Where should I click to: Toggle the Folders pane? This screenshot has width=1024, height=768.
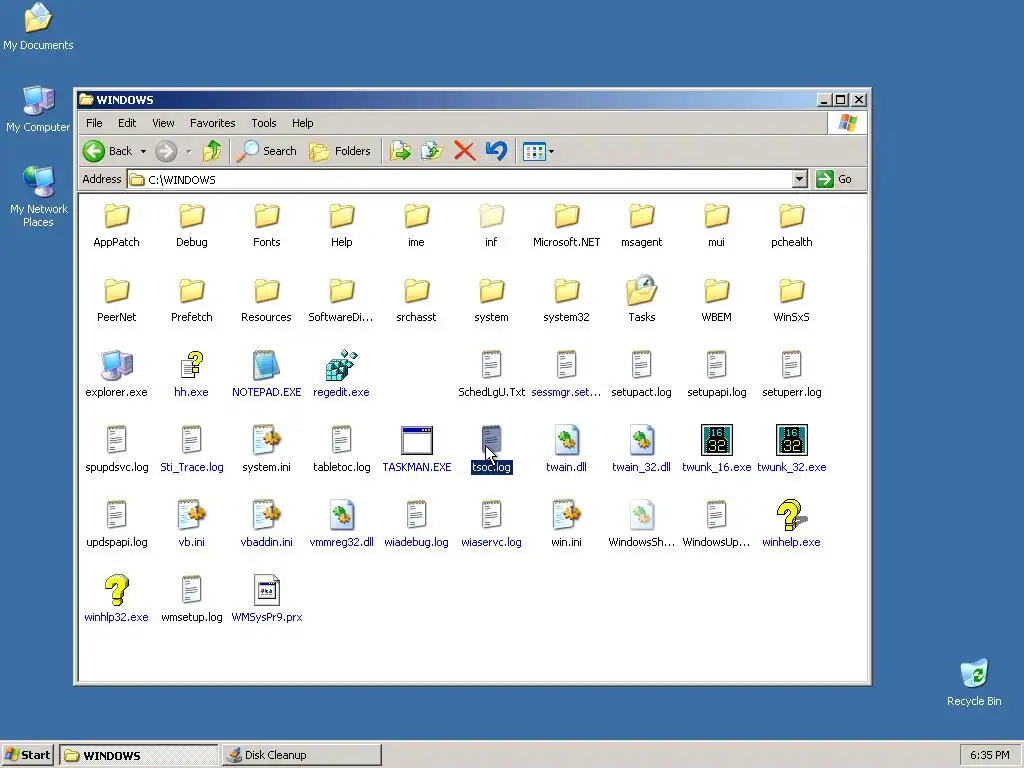(x=340, y=152)
